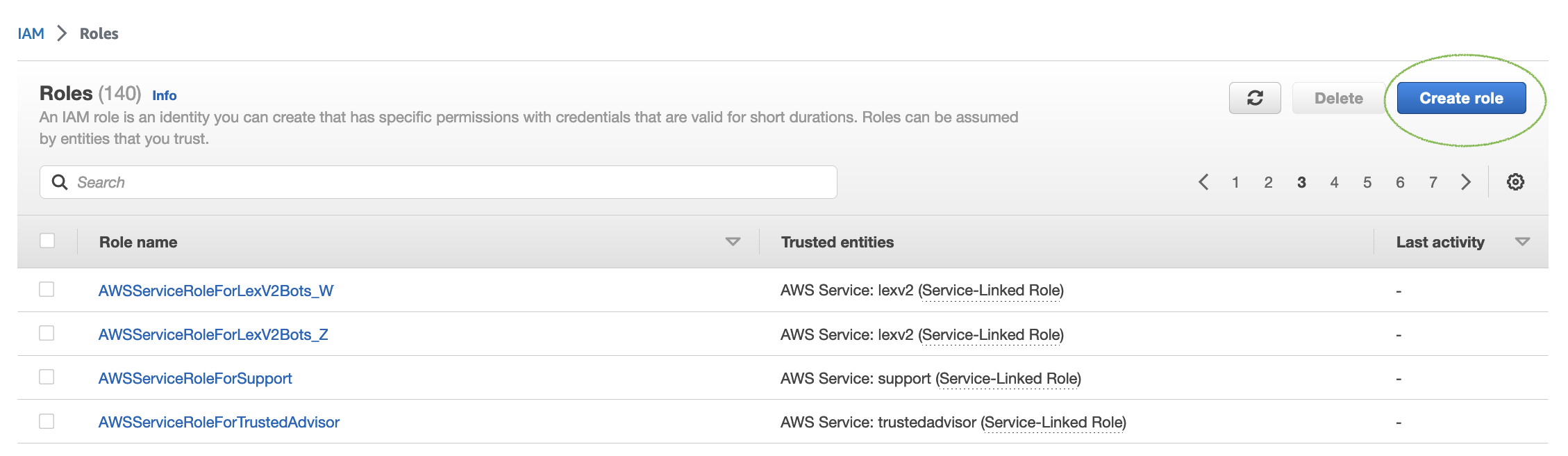1568x456 pixels.
Task: Open page 7 of roles list
Action: 1433,182
